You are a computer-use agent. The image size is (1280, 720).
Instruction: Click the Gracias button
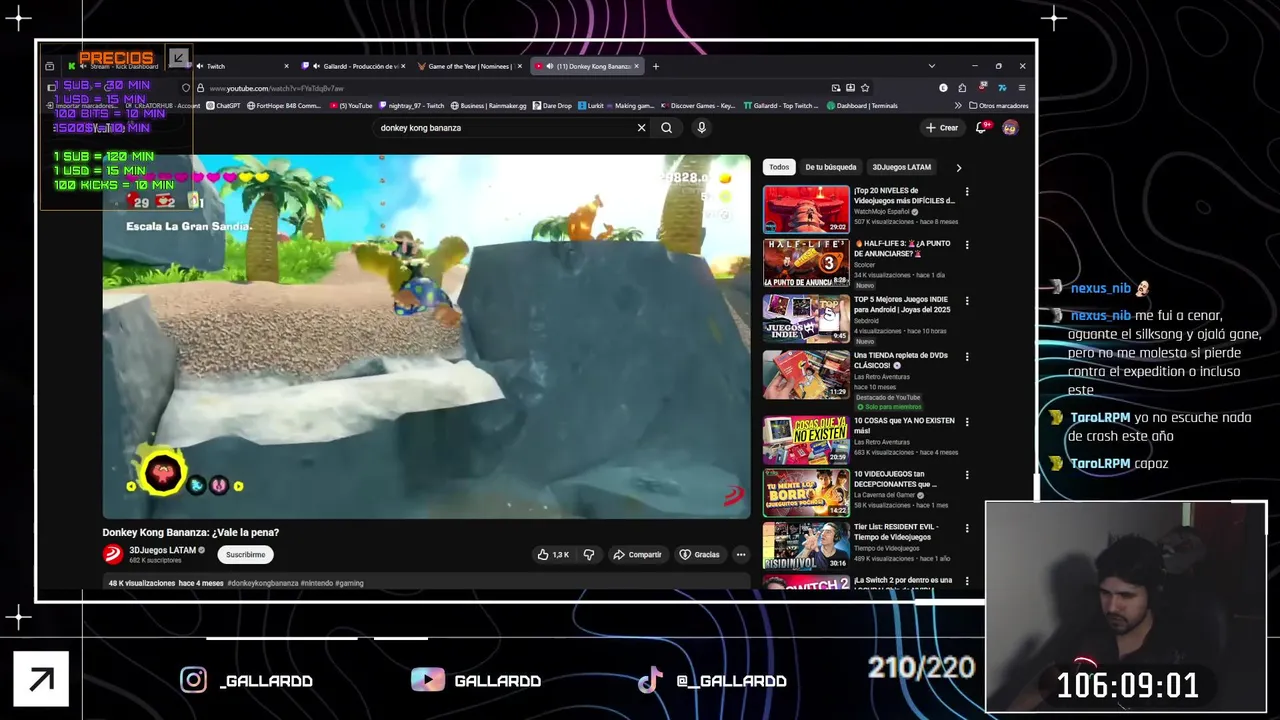click(x=699, y=554)
